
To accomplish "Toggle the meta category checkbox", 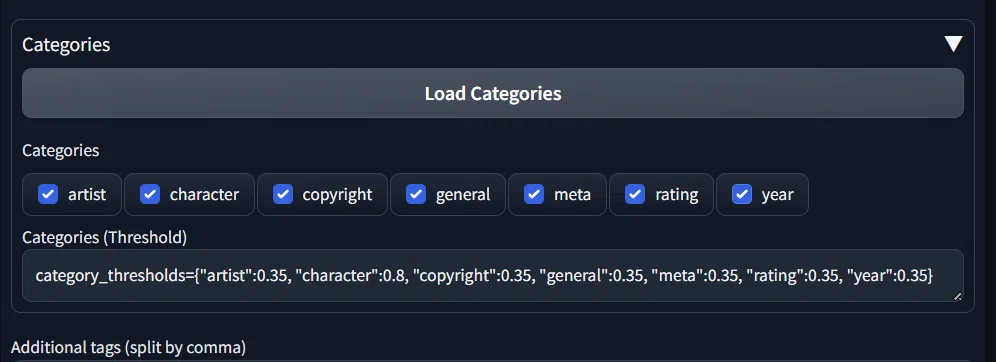I will pyautogui.click(x=534, y=194).
